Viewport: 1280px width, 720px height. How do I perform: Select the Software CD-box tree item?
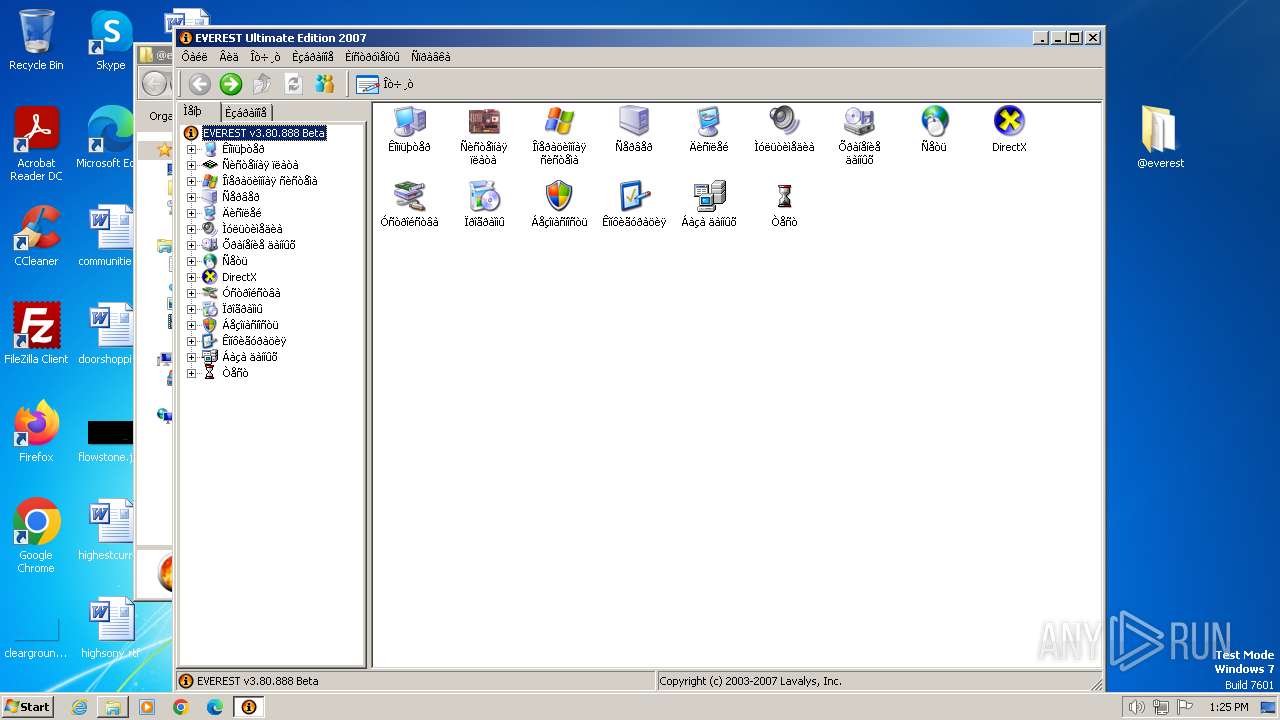[x=242, y=309]
